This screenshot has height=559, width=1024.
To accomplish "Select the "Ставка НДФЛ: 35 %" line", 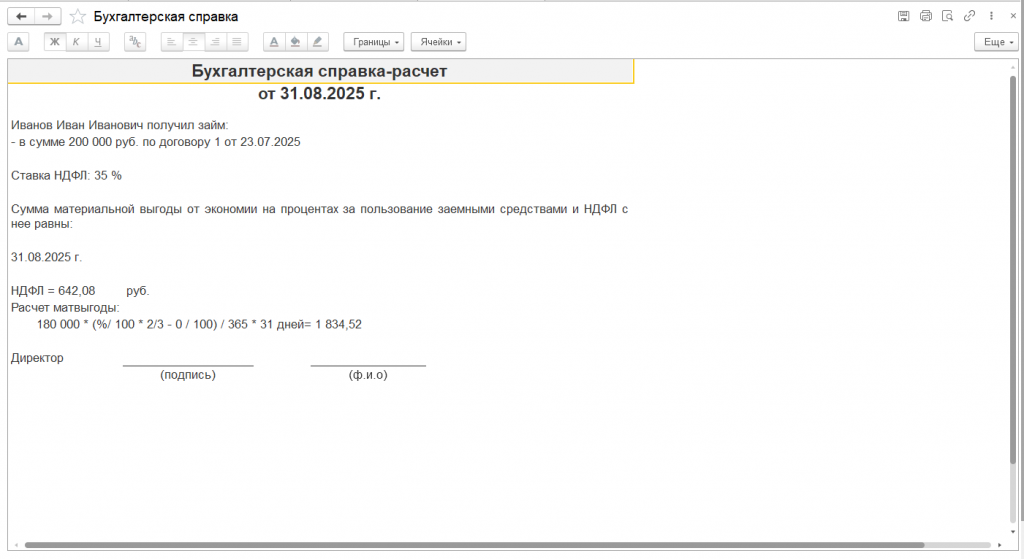I will (x=67, y=176).
